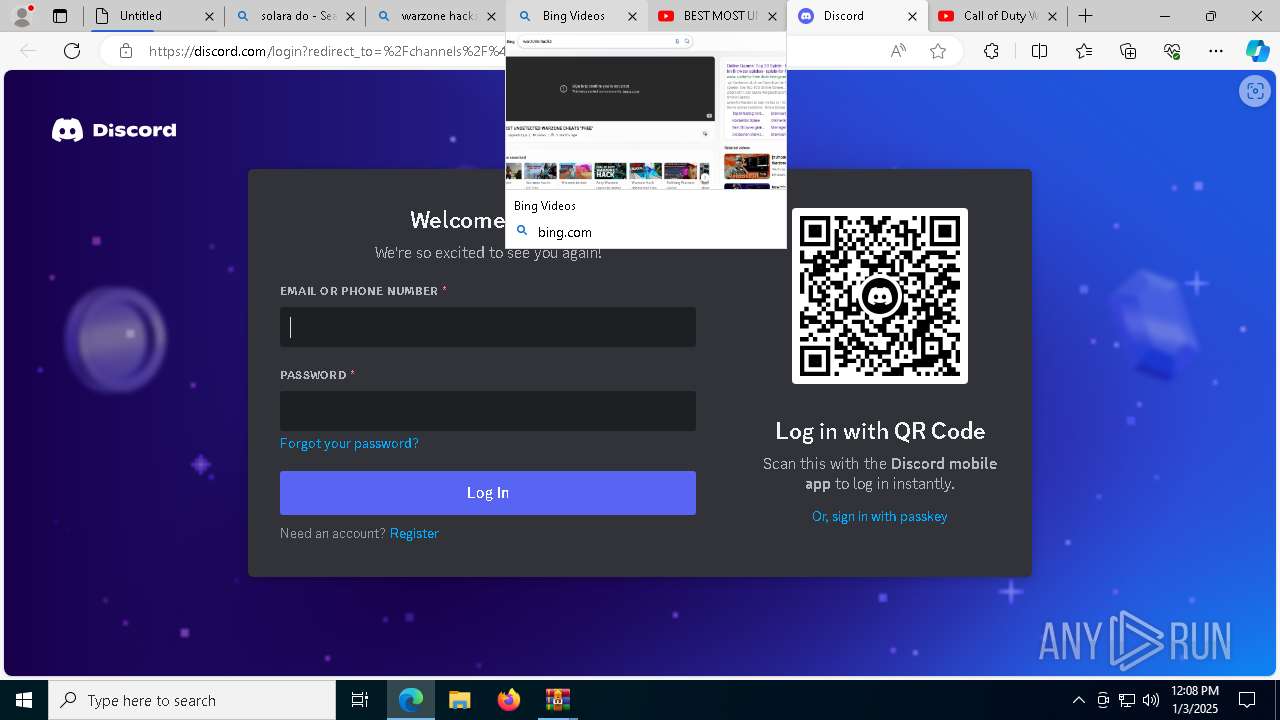1280x720 pixels.
Task: Click Forgot your password link
Action: (x=349, y=443)
